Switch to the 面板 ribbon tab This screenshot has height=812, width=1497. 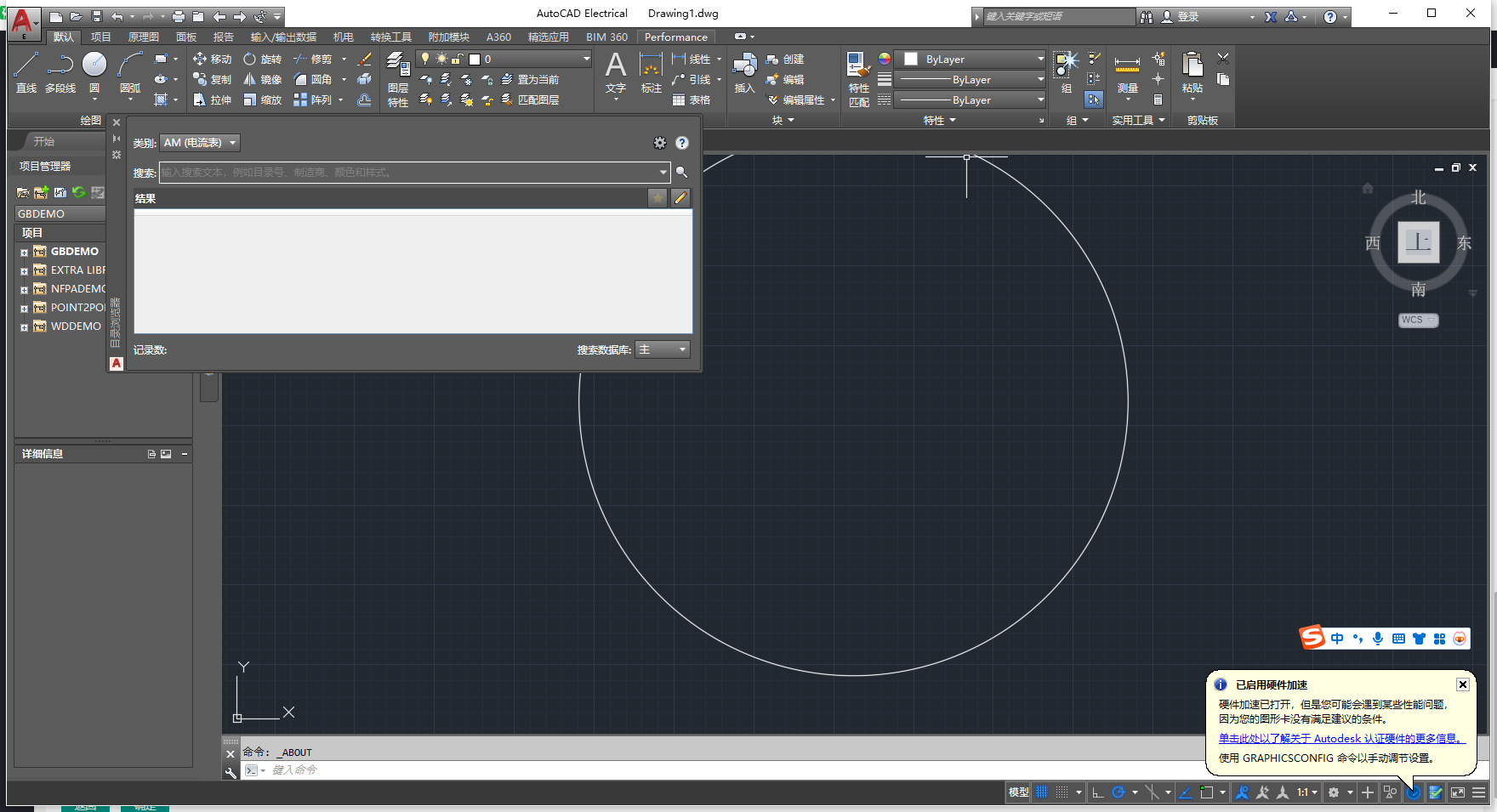click(x=186, y=37)
